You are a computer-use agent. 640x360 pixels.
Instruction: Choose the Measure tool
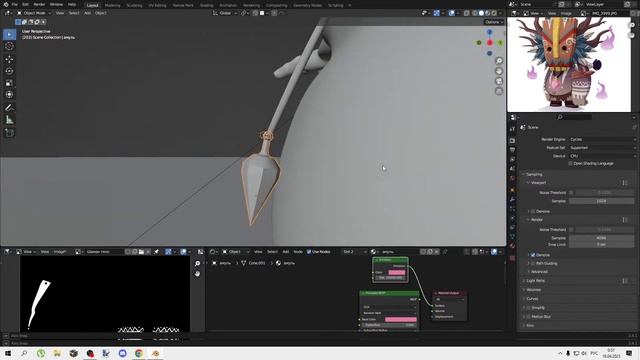(x=9, y=120)
